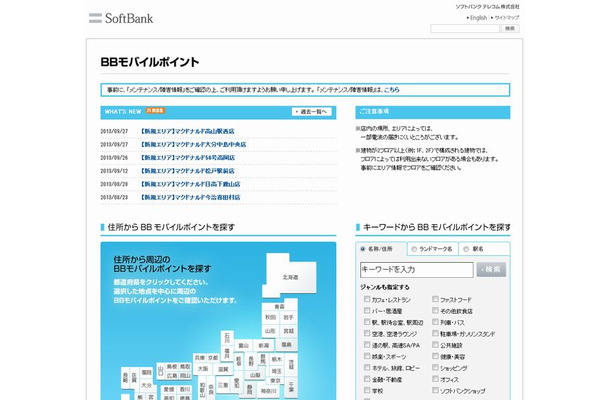Select 埼玉 prefecture on the map
The width and height of the screenshot is (610, 400).
tap(277, 370)
